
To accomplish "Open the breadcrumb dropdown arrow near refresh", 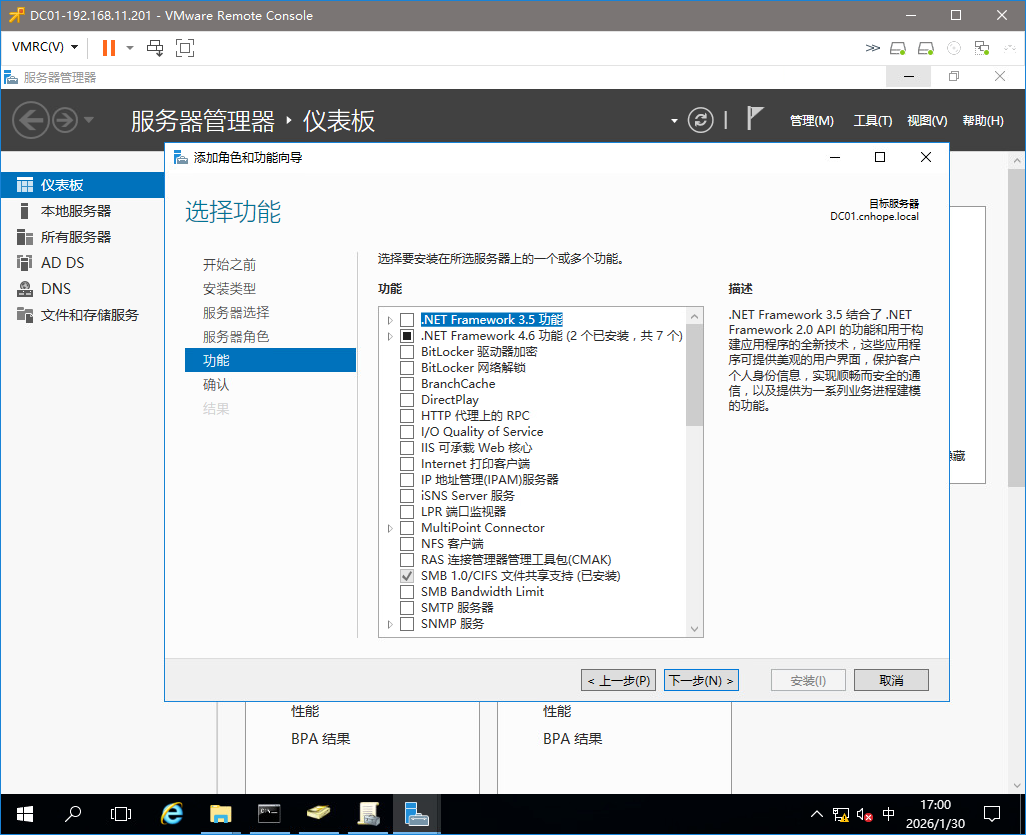I will click(674, 121).
